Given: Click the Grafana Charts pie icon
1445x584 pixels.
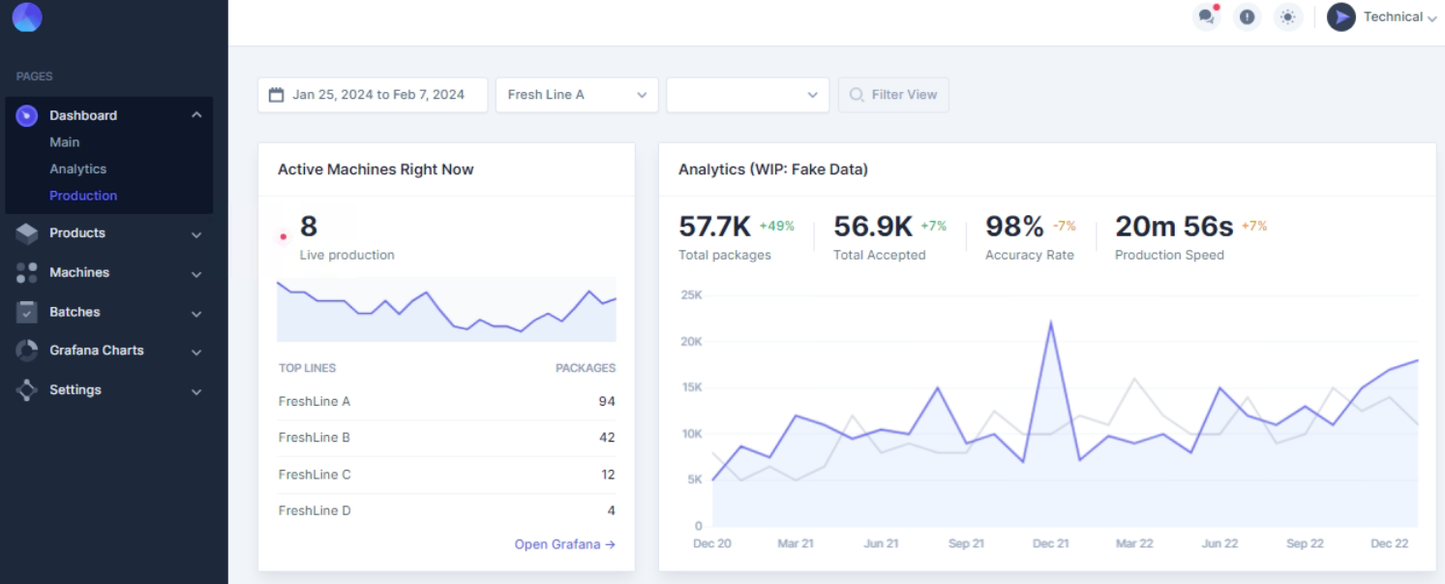Looking at the screenshot, I should [27, 351].
